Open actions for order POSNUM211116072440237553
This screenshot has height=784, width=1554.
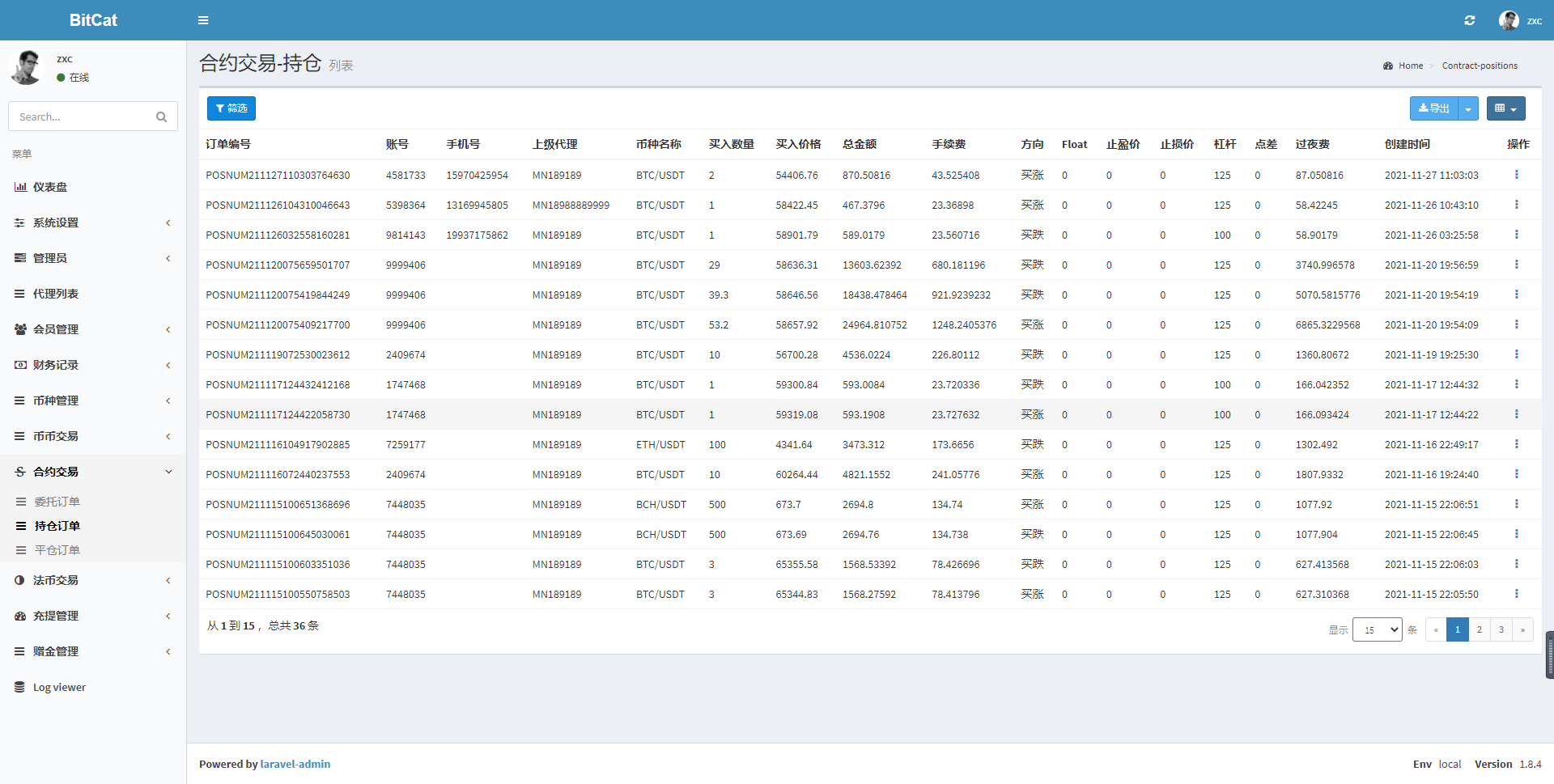1516,474
